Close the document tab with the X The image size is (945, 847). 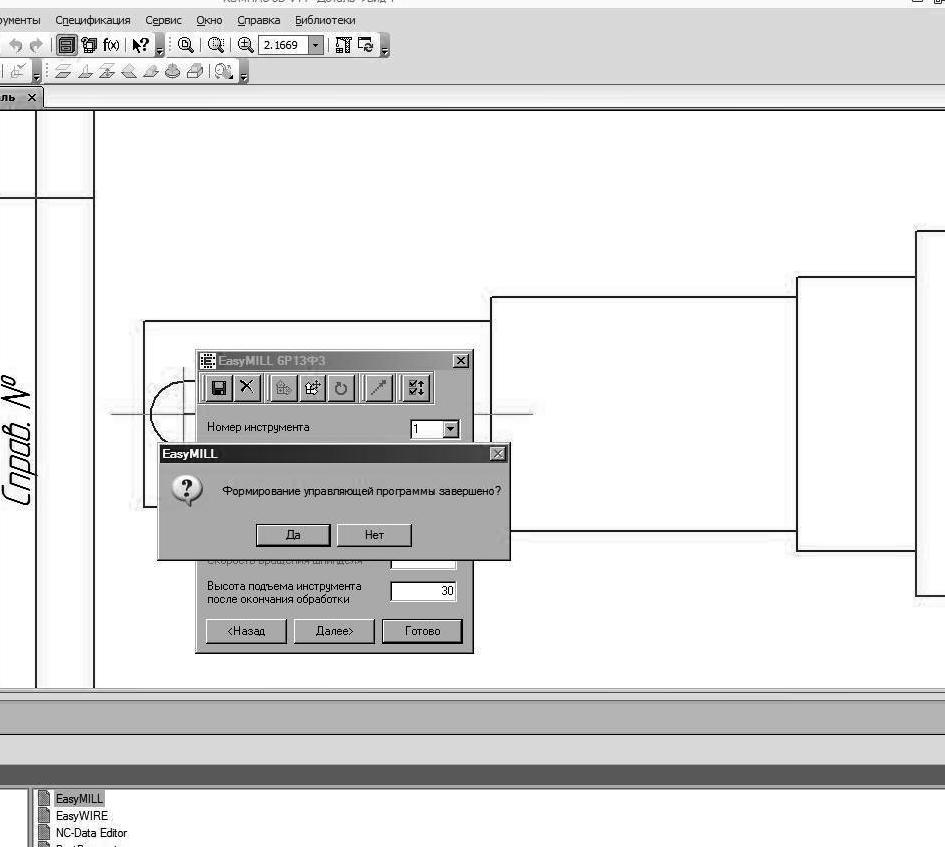point(32,97)
